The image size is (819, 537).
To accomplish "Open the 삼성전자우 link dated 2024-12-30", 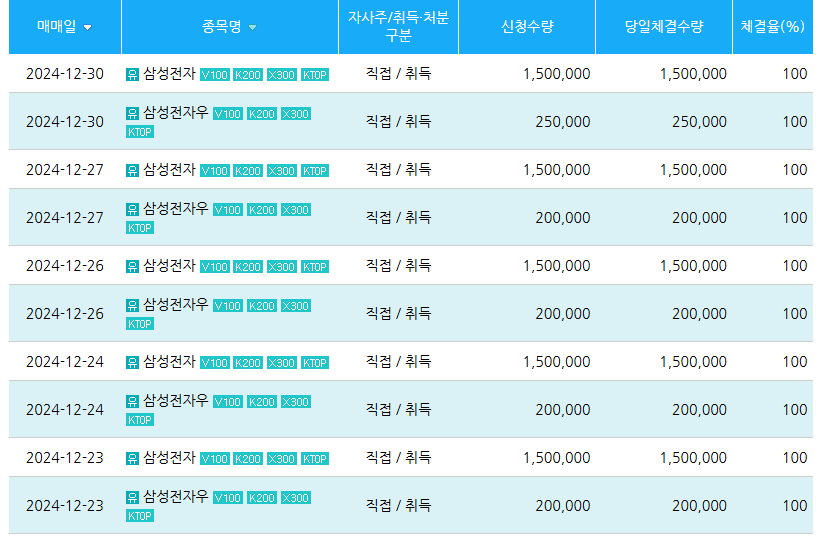I will (x=175, y=112).
